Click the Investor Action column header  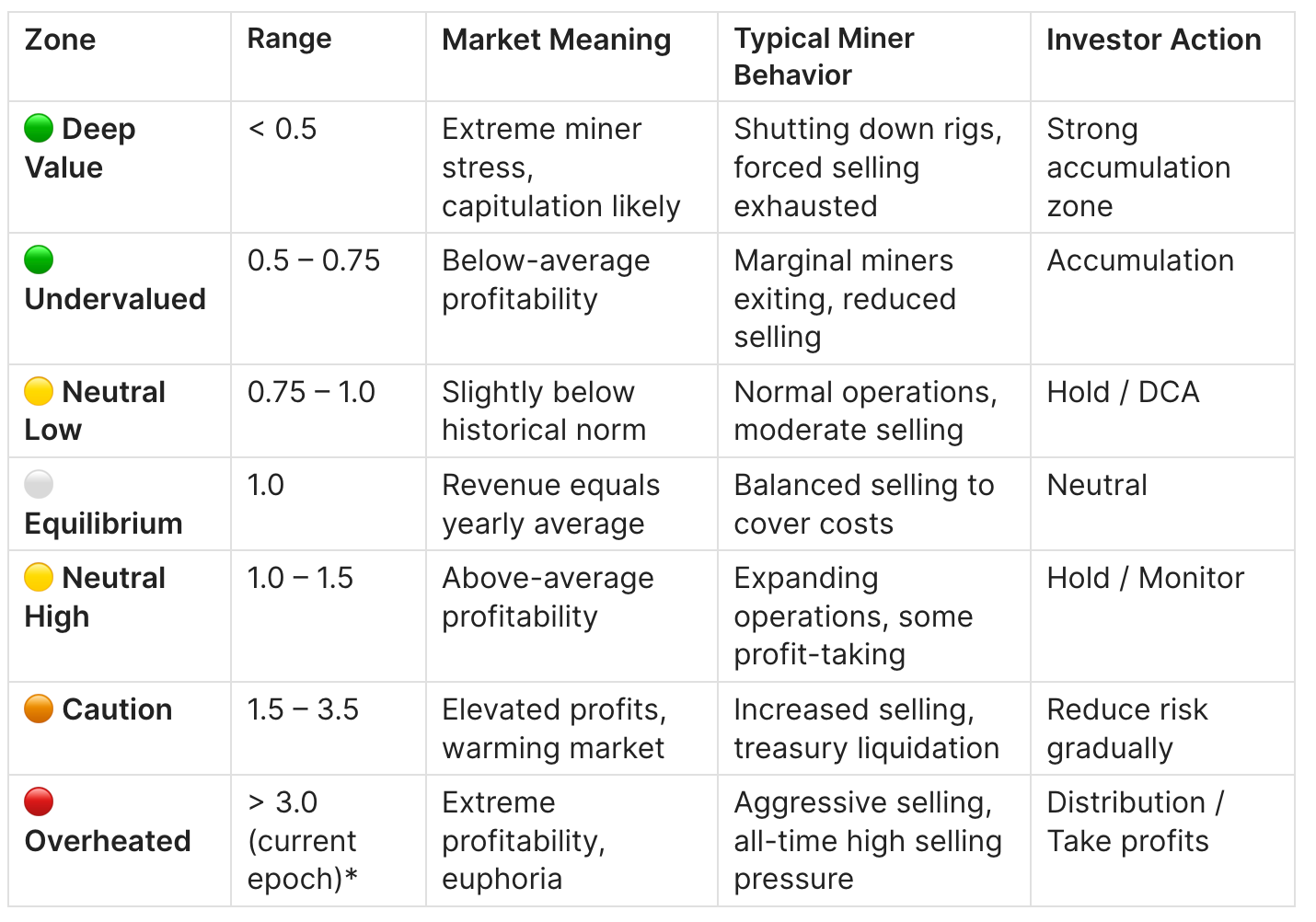(x=1153, y=40)
